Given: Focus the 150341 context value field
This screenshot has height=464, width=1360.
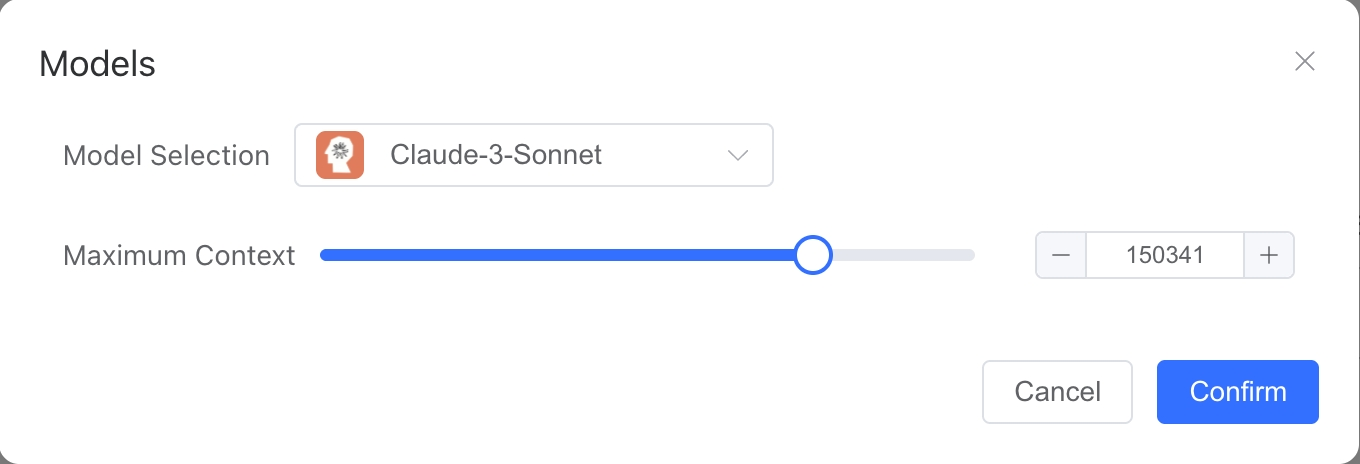Looking at the screenshot, I should pyautogui.click(x=1165, y=255).
